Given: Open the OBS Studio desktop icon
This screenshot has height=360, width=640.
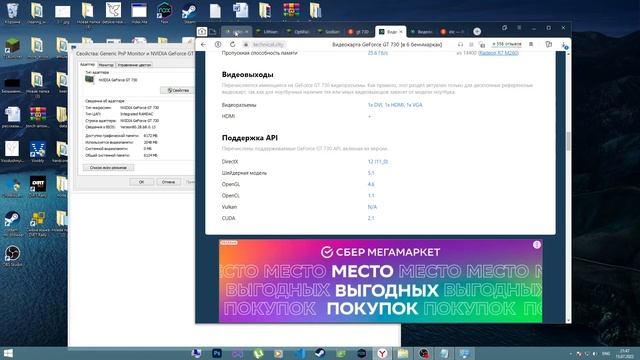Looking at the screenshot, I should point(12,256).
